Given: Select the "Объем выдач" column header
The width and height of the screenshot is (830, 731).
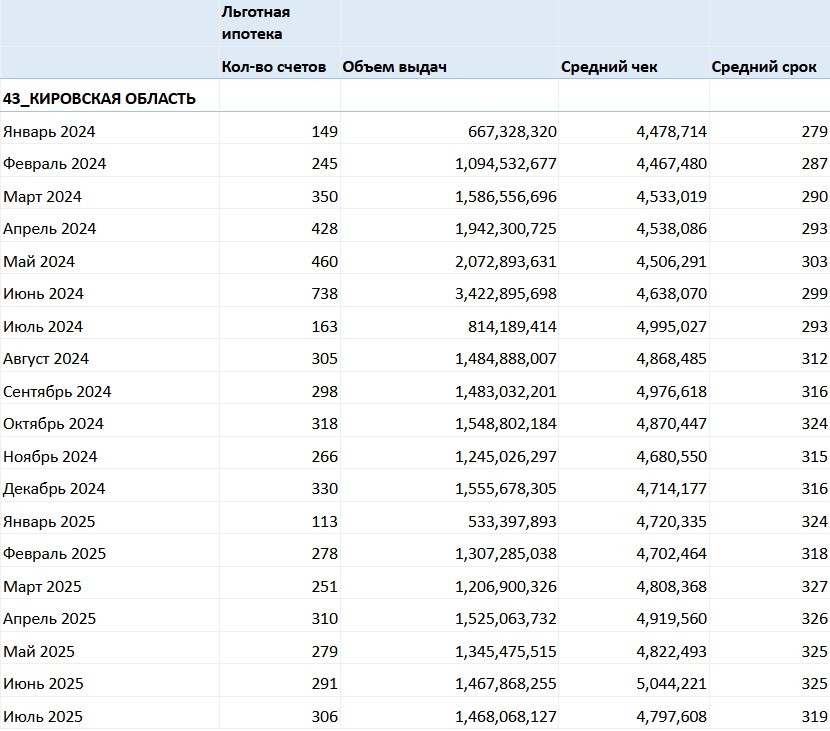Looking at the screenshot, I should [x=394, y=67].
